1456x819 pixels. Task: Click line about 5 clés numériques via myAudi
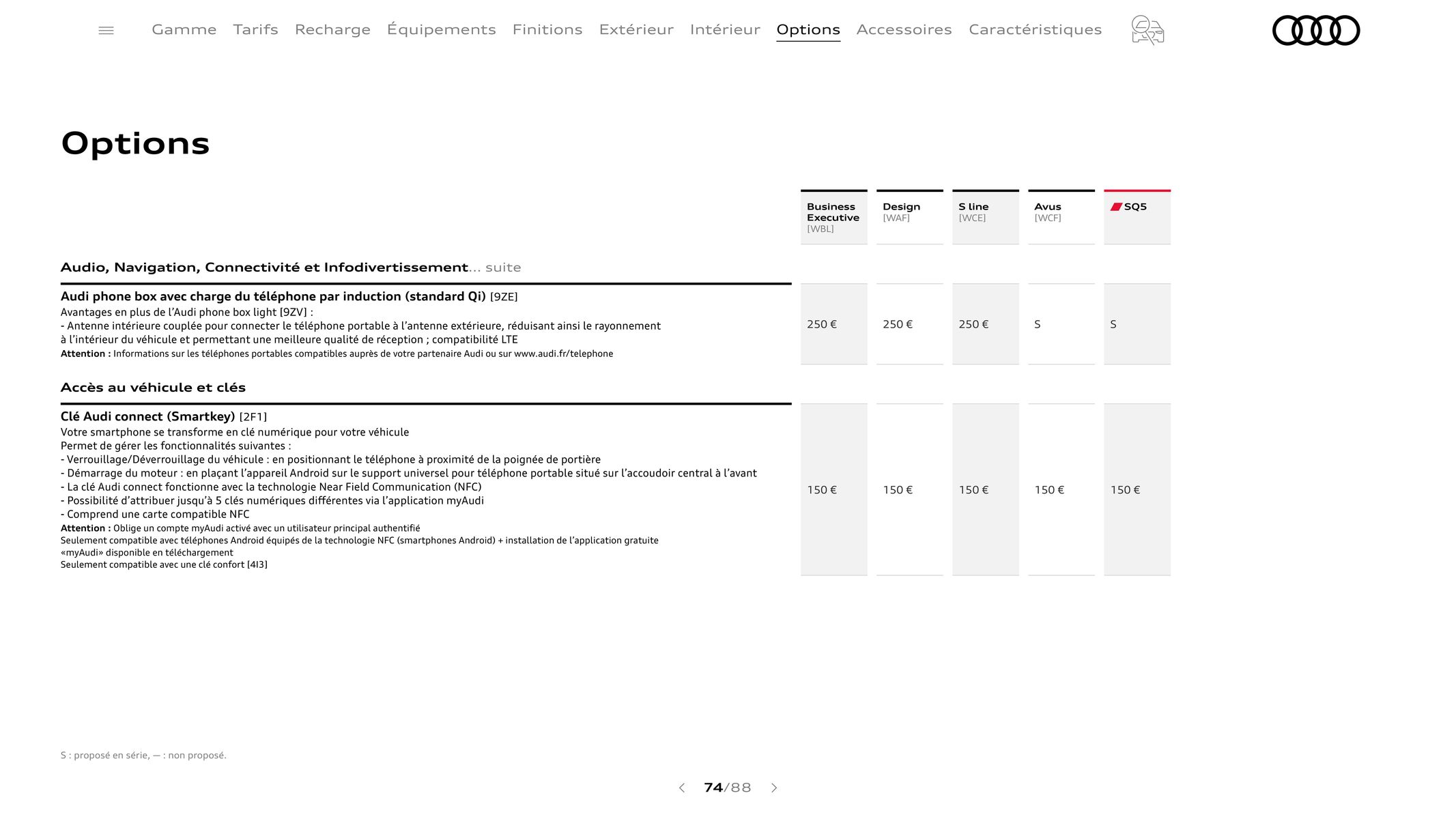272,500
